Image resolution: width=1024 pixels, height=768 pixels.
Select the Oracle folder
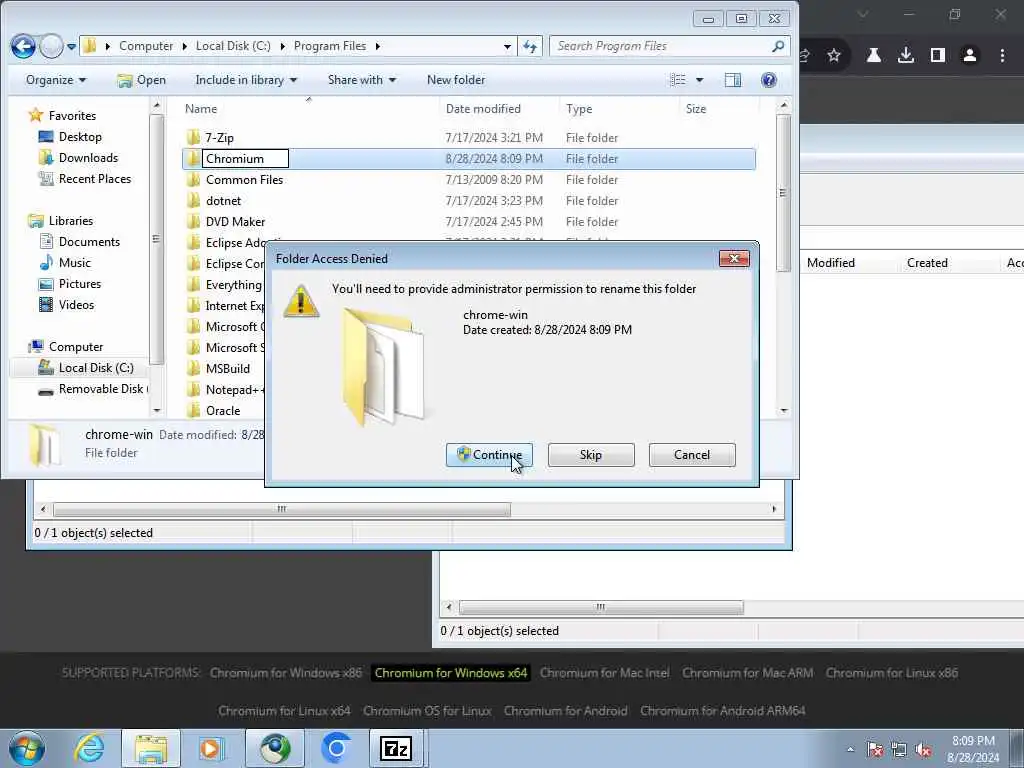223,411
